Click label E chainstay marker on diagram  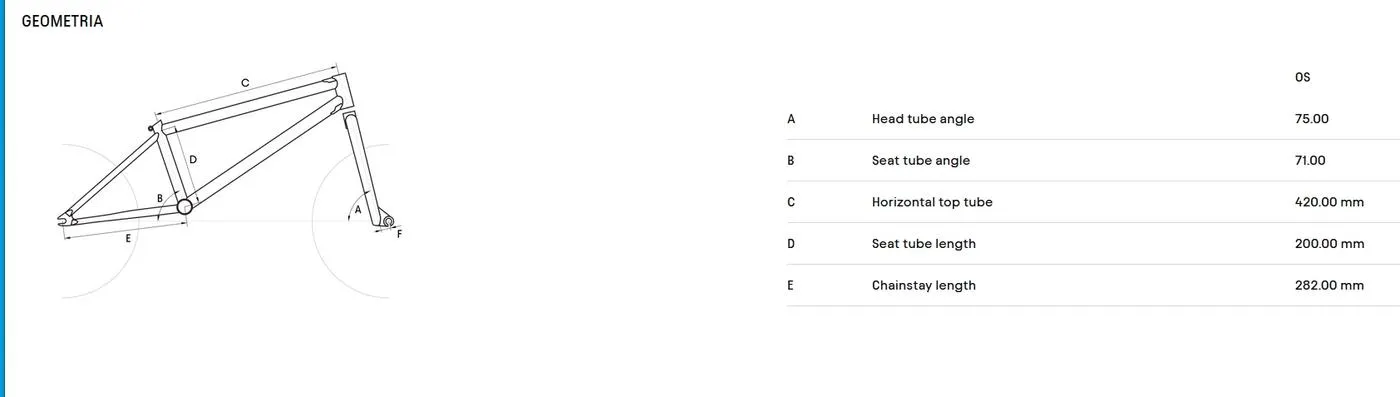click(x=128, y=238)
